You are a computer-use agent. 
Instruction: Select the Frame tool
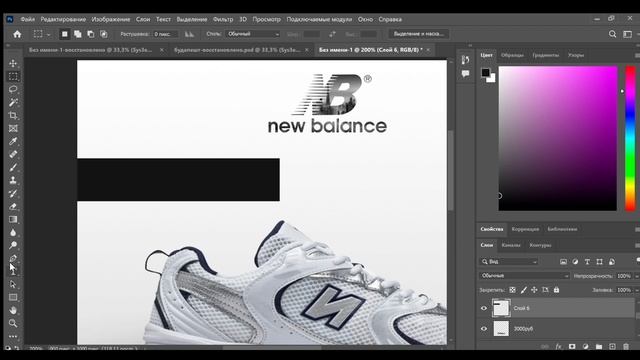tap(13, 129)
